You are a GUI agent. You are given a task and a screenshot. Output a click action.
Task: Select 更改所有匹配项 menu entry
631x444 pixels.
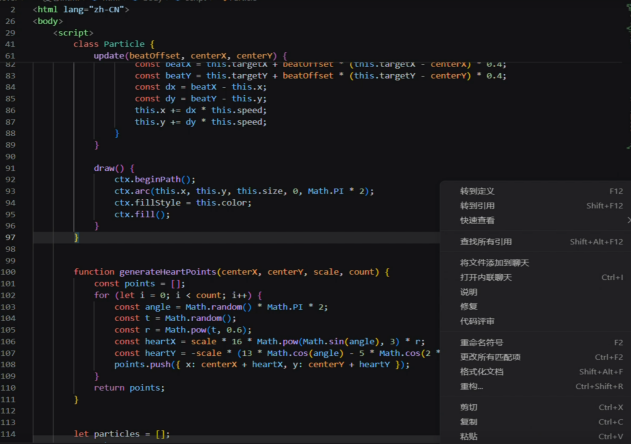(x=536, y=357)
